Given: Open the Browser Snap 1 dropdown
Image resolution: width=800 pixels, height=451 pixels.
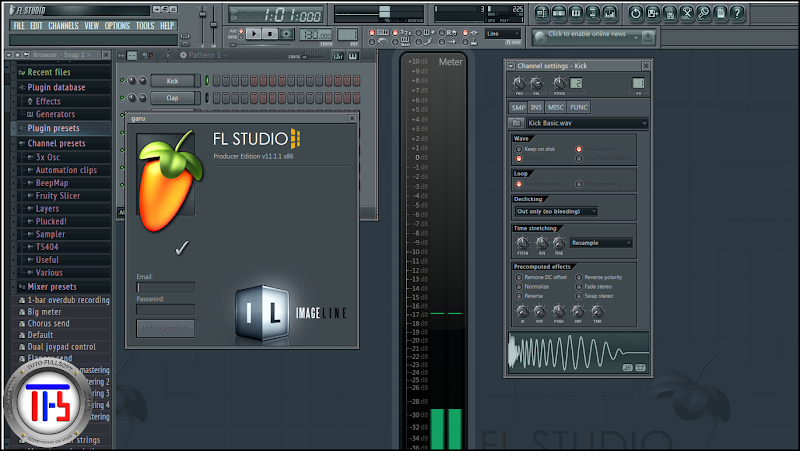Looking at the screenshot, I should (61, 55).
